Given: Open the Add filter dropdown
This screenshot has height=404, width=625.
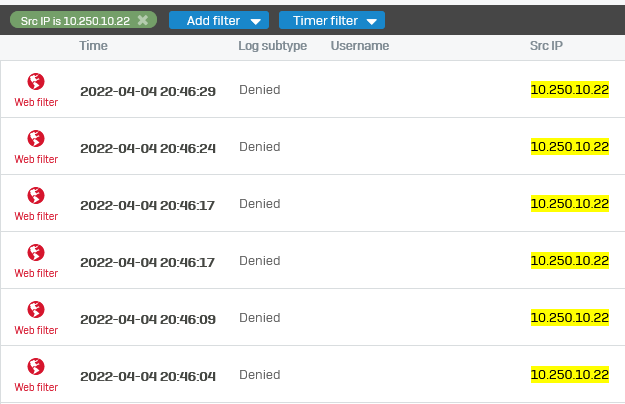Looking at the screenshot, I should pyautogui.click(x=219, y=20).
